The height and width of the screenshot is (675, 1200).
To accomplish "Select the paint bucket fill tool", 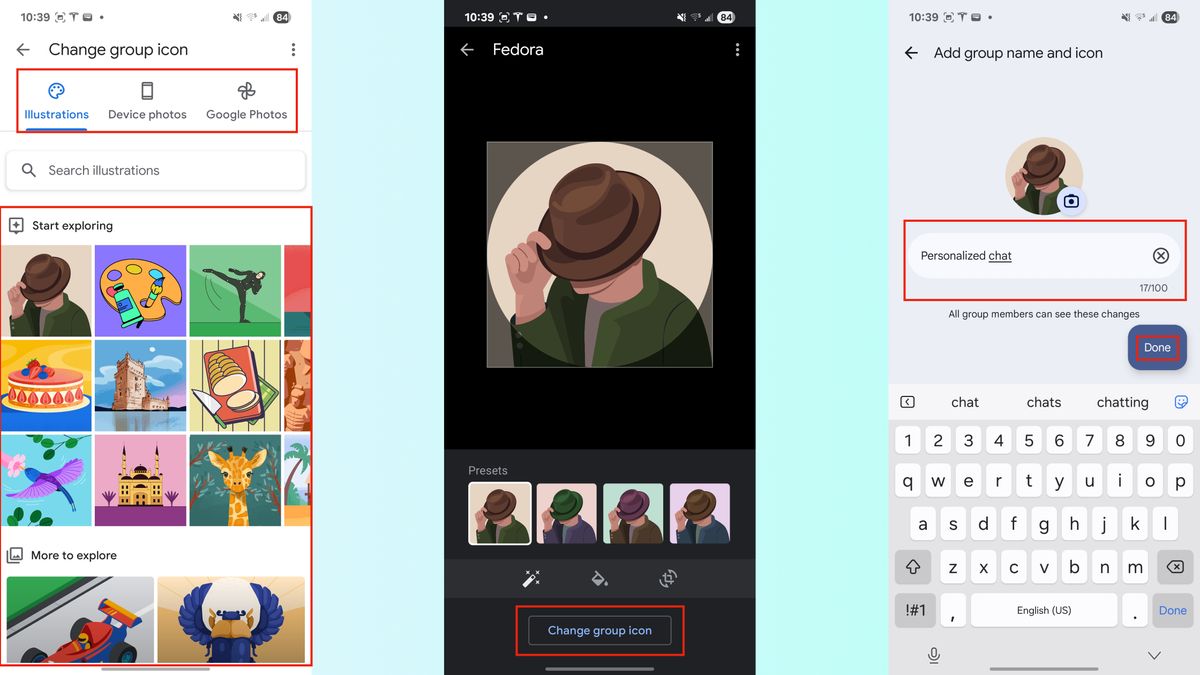I will (599, 578).
